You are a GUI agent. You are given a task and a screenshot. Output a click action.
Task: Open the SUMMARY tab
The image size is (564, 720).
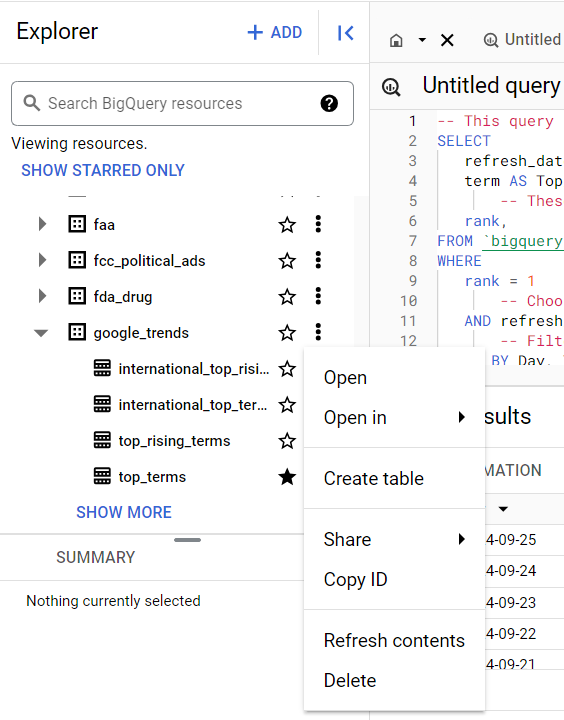coord(96,557)
